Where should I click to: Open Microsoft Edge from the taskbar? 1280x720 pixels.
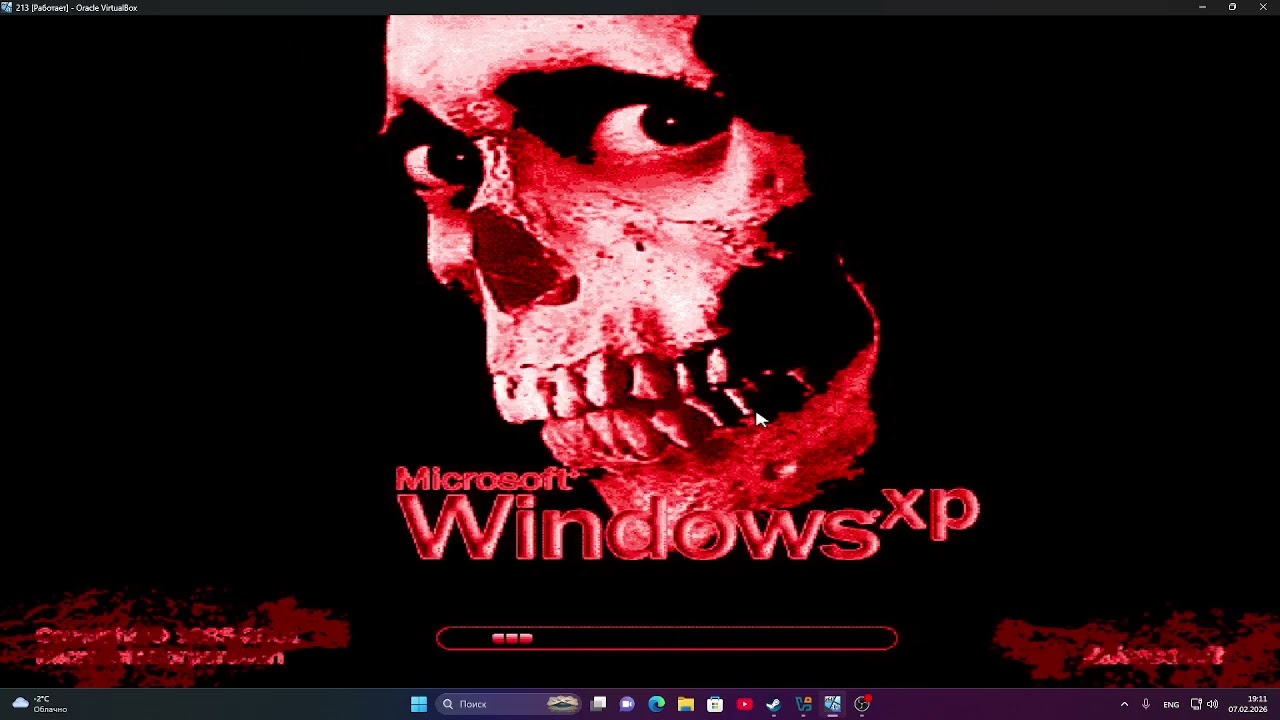656,704
